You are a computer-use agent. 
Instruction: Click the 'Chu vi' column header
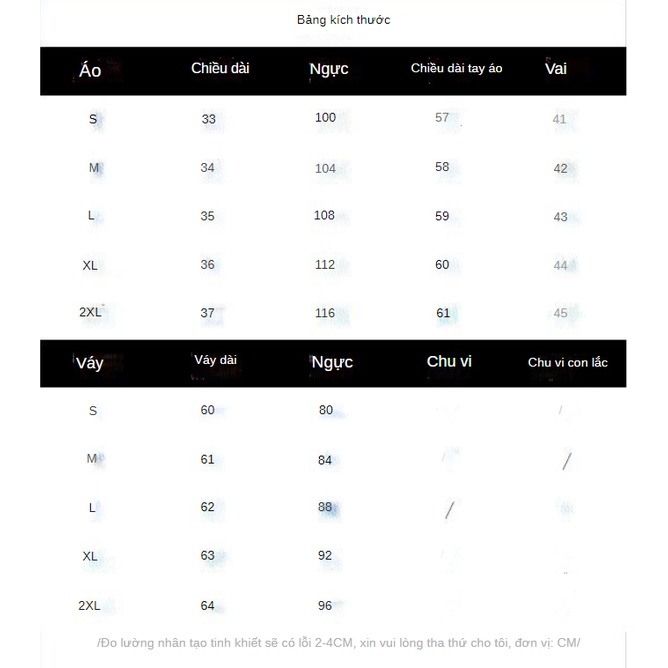coord(449,361)
